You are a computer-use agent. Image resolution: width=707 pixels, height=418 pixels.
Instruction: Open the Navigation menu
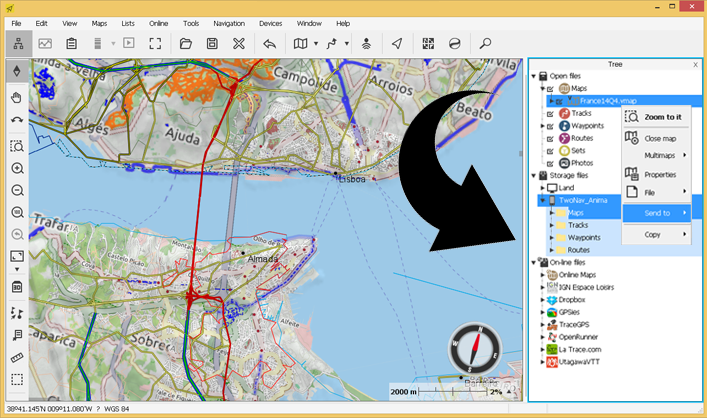229,23
